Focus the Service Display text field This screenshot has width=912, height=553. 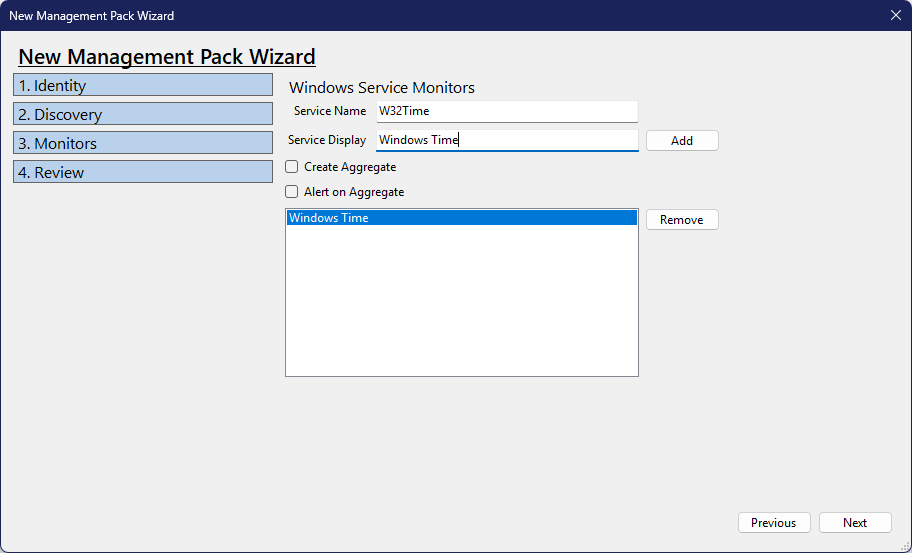(506, 140)
